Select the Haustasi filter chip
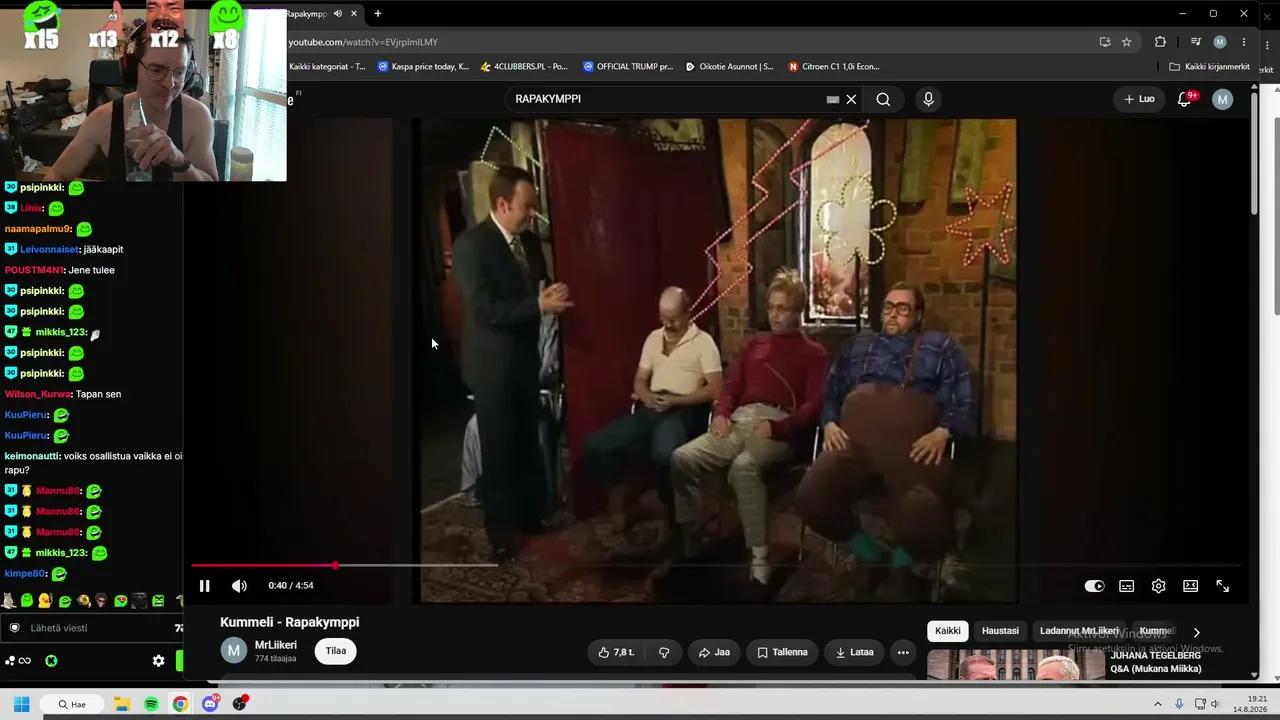The width and height of the screenshot is (1280, 720). coord(1000,631)
